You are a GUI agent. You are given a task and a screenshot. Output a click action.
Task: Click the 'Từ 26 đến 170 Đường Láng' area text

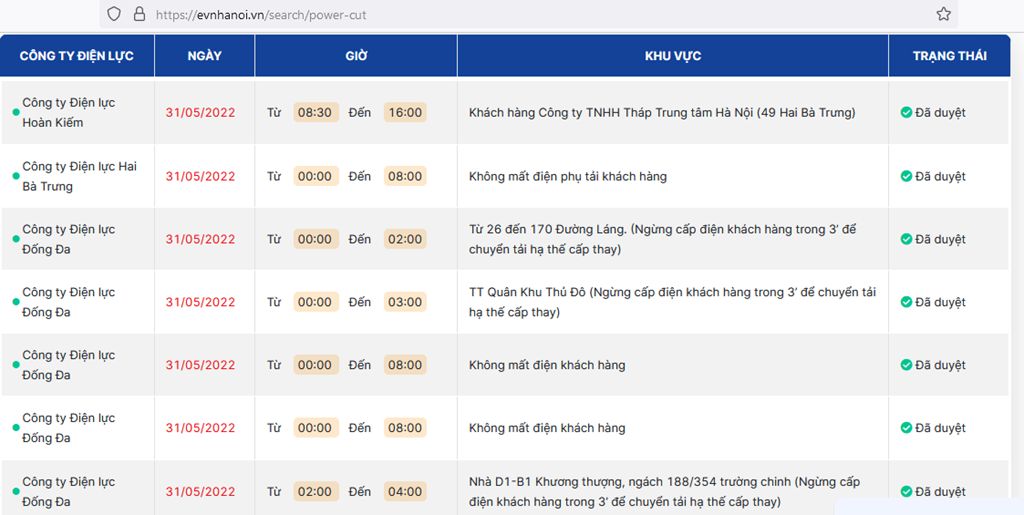pyautogui.click(x=662, y=240)
